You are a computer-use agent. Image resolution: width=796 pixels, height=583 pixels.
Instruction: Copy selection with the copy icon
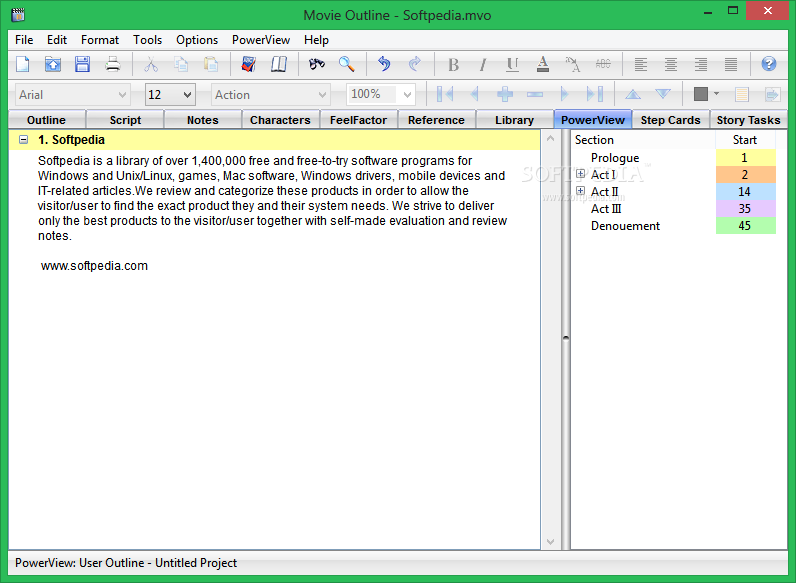coord(181,64)
